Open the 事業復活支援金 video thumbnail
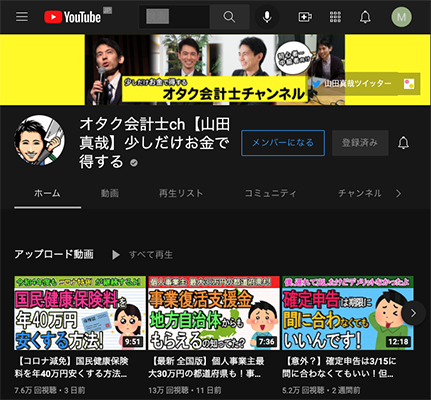431x400 pixels. [214, 313]
